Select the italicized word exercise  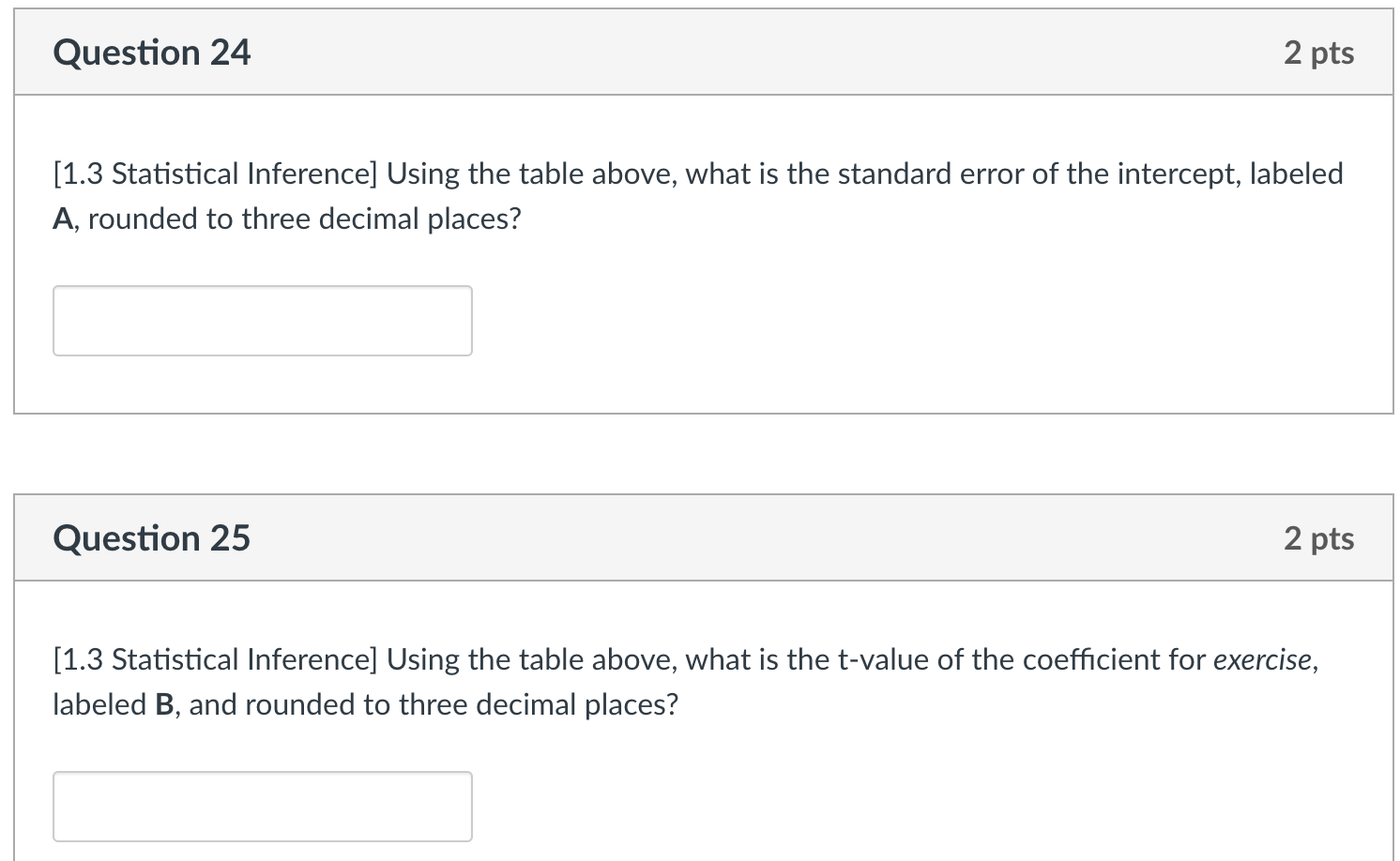coord(1265,659)
